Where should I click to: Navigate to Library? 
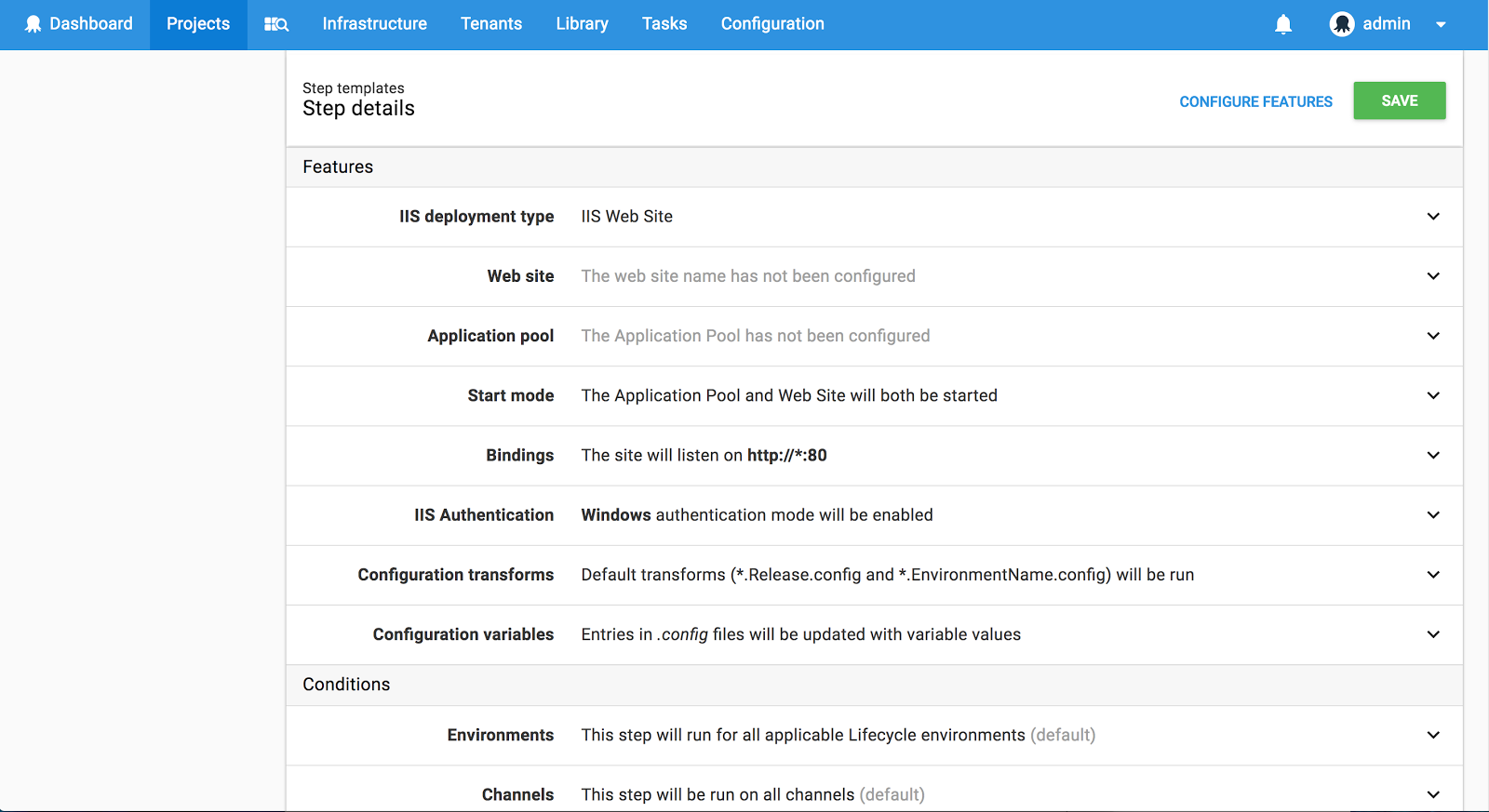[582, 24]
